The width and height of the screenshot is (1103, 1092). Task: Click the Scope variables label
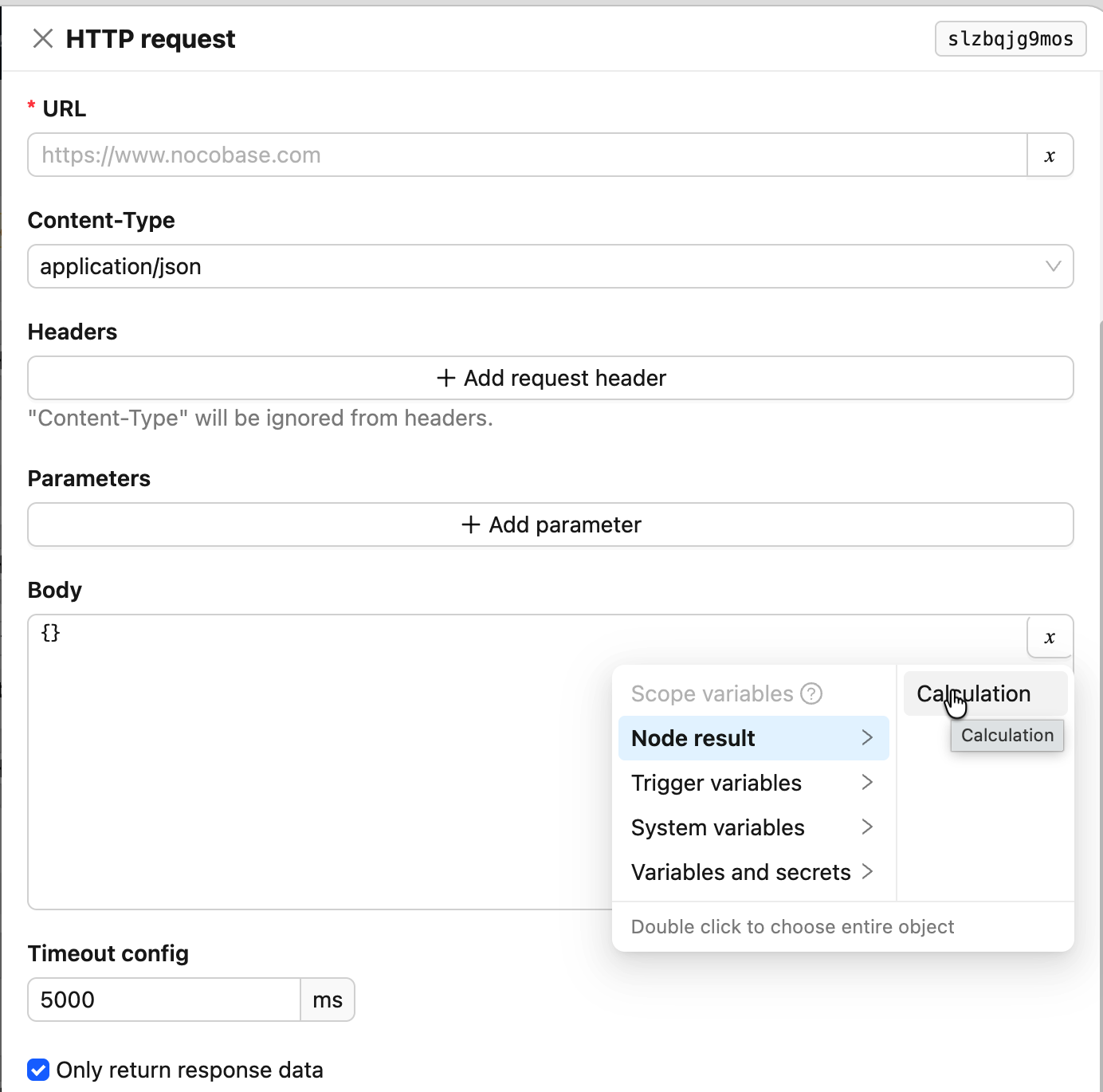[712, 693]
